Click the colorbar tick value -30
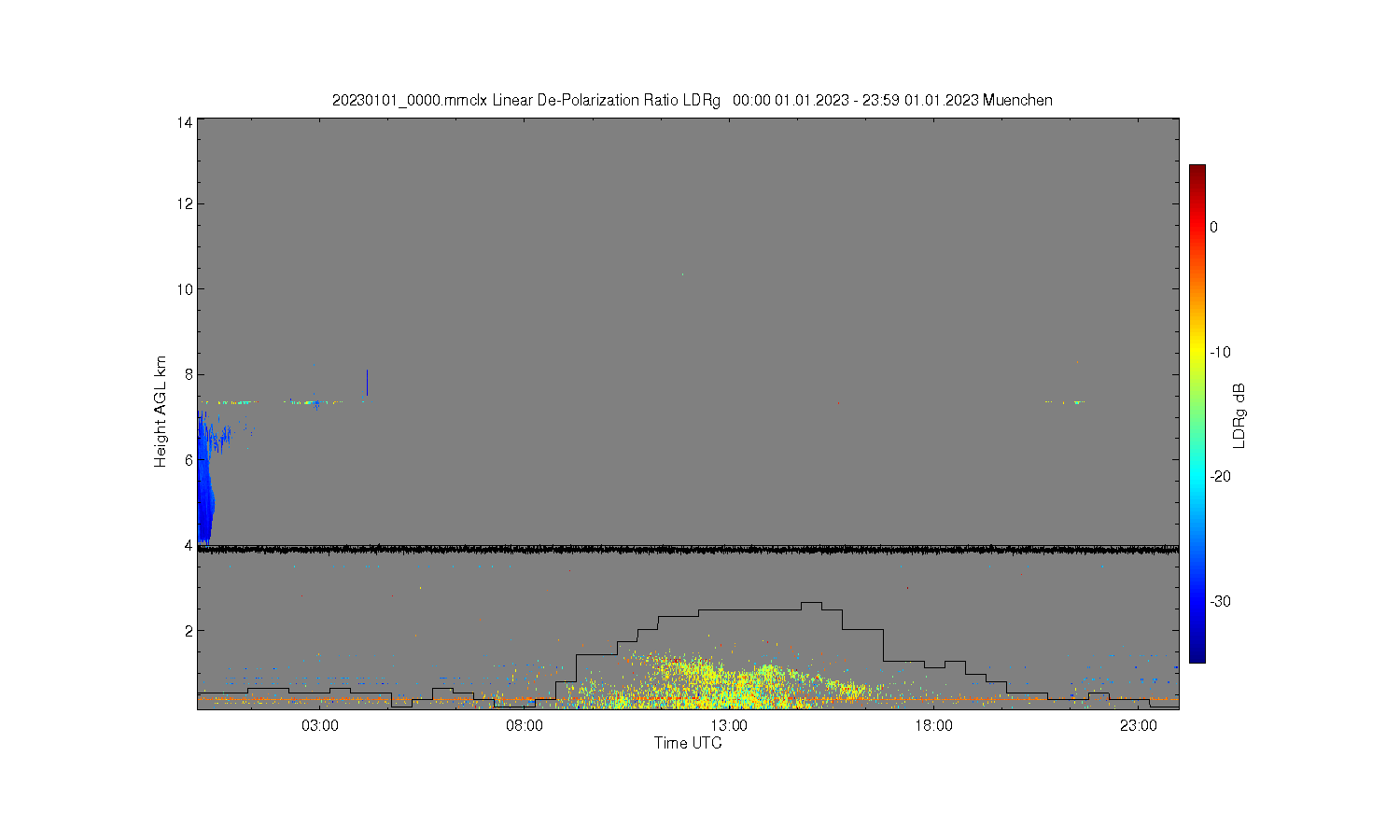This screenshot has width=1400, height=840. 1220,601
